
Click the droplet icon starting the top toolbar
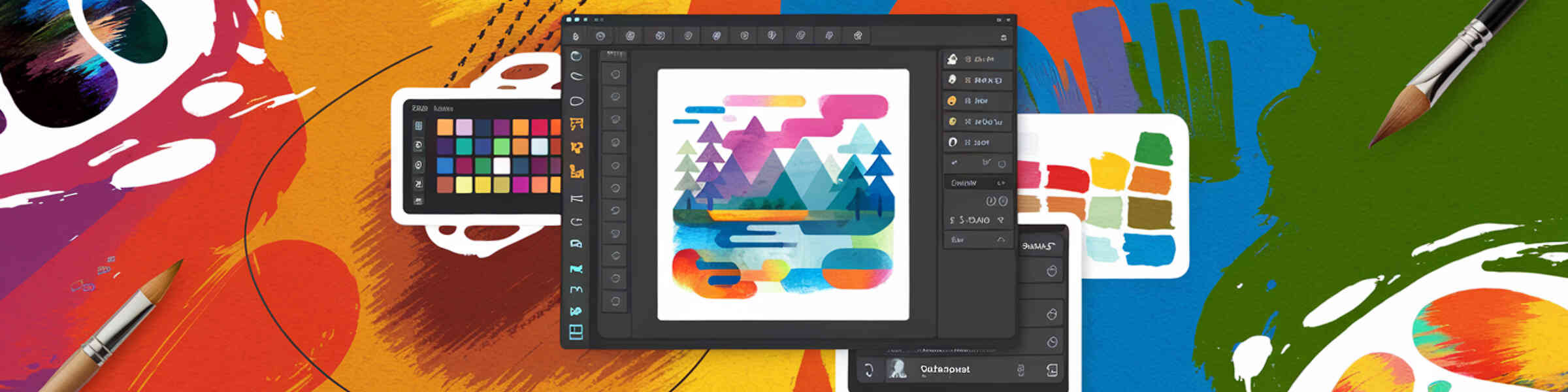pos(575,36)
